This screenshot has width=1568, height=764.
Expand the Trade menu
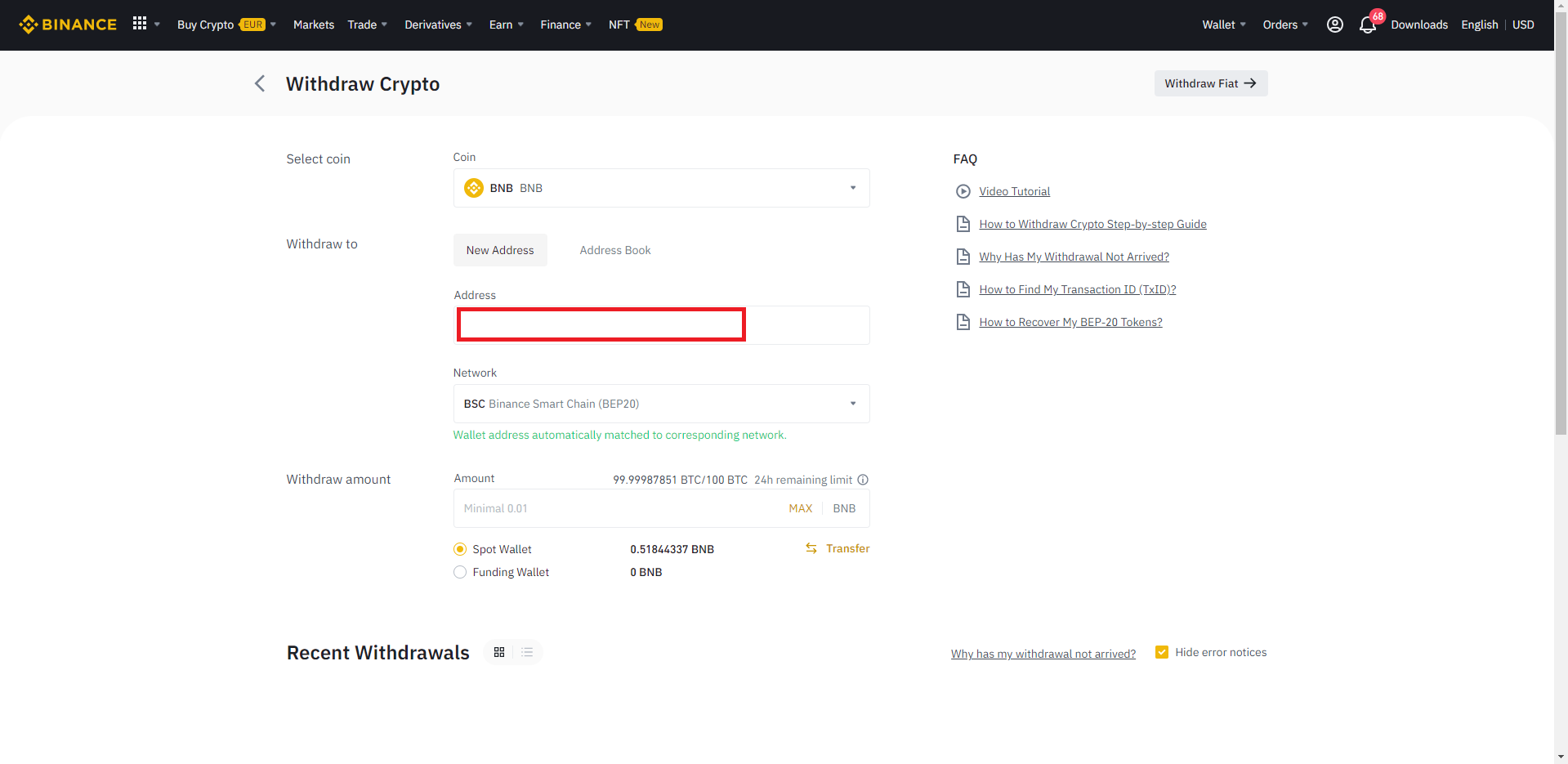367,25
